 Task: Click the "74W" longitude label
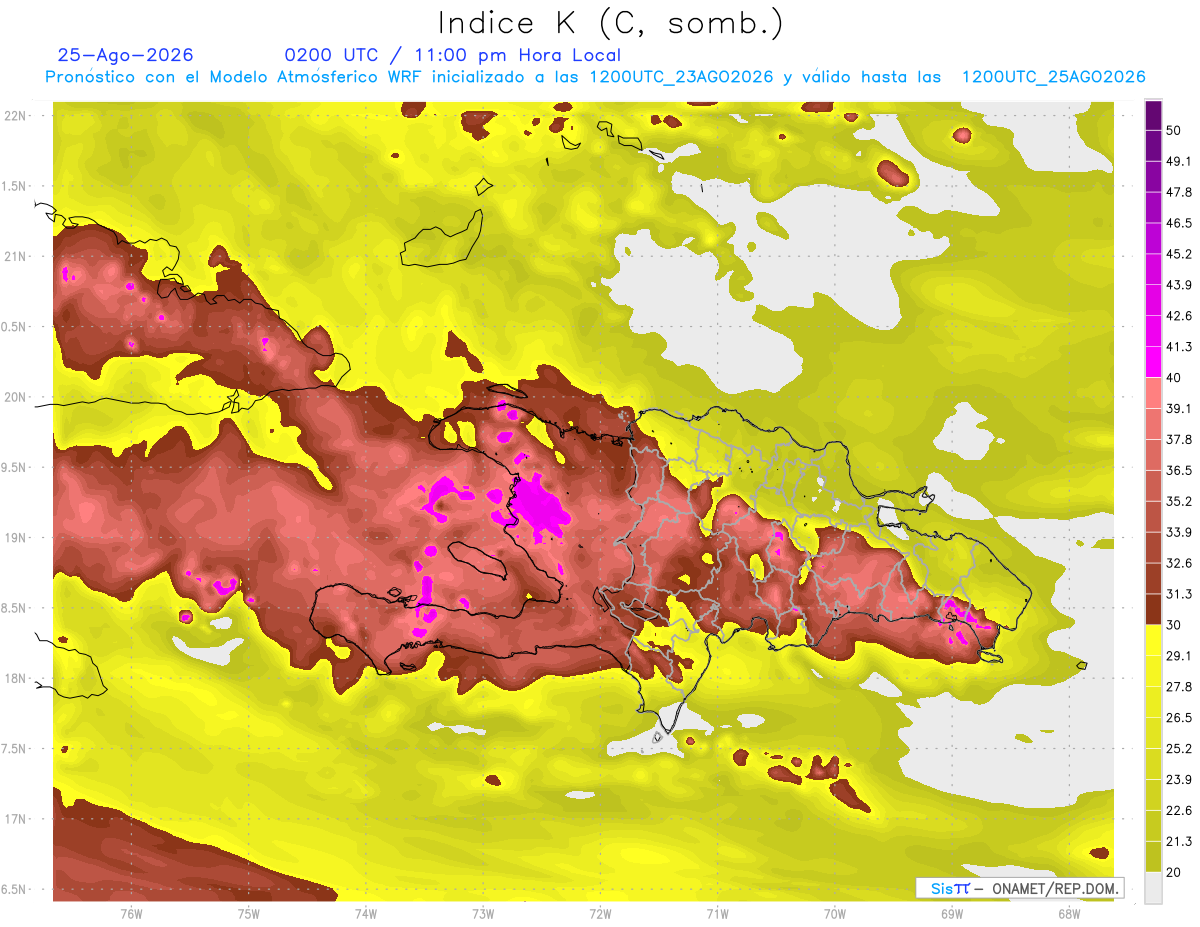pos(365,914)
